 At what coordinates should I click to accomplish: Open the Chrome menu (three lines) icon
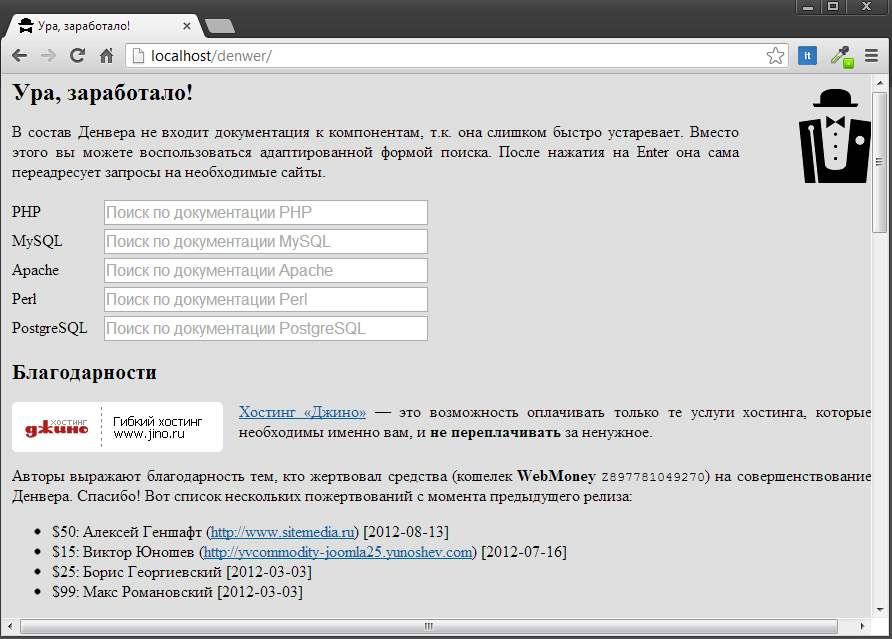pos(871,56)
